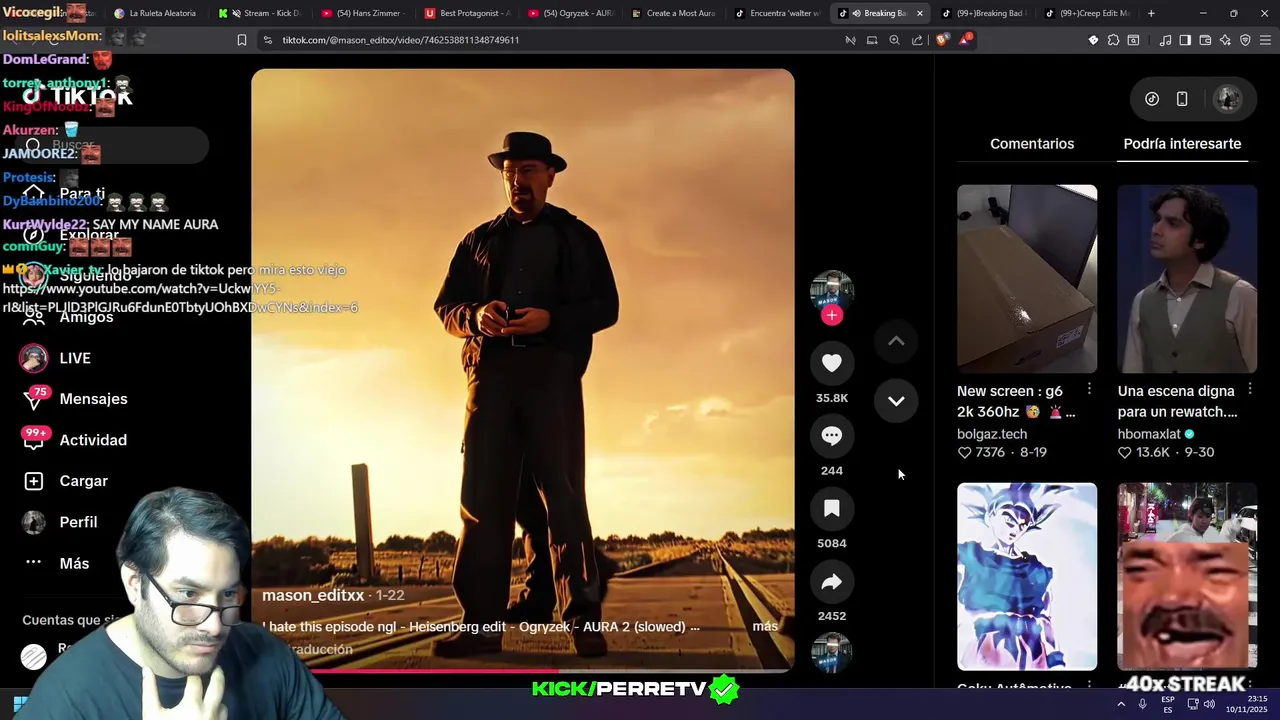Switch to La Ruleta Aleatoria tab
Screen dimensions: 1280x720
[x=155, y=13]
